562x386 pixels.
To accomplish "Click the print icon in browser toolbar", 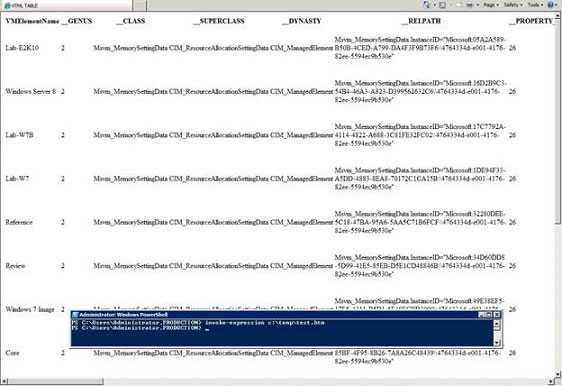I will tap(470, 5).
